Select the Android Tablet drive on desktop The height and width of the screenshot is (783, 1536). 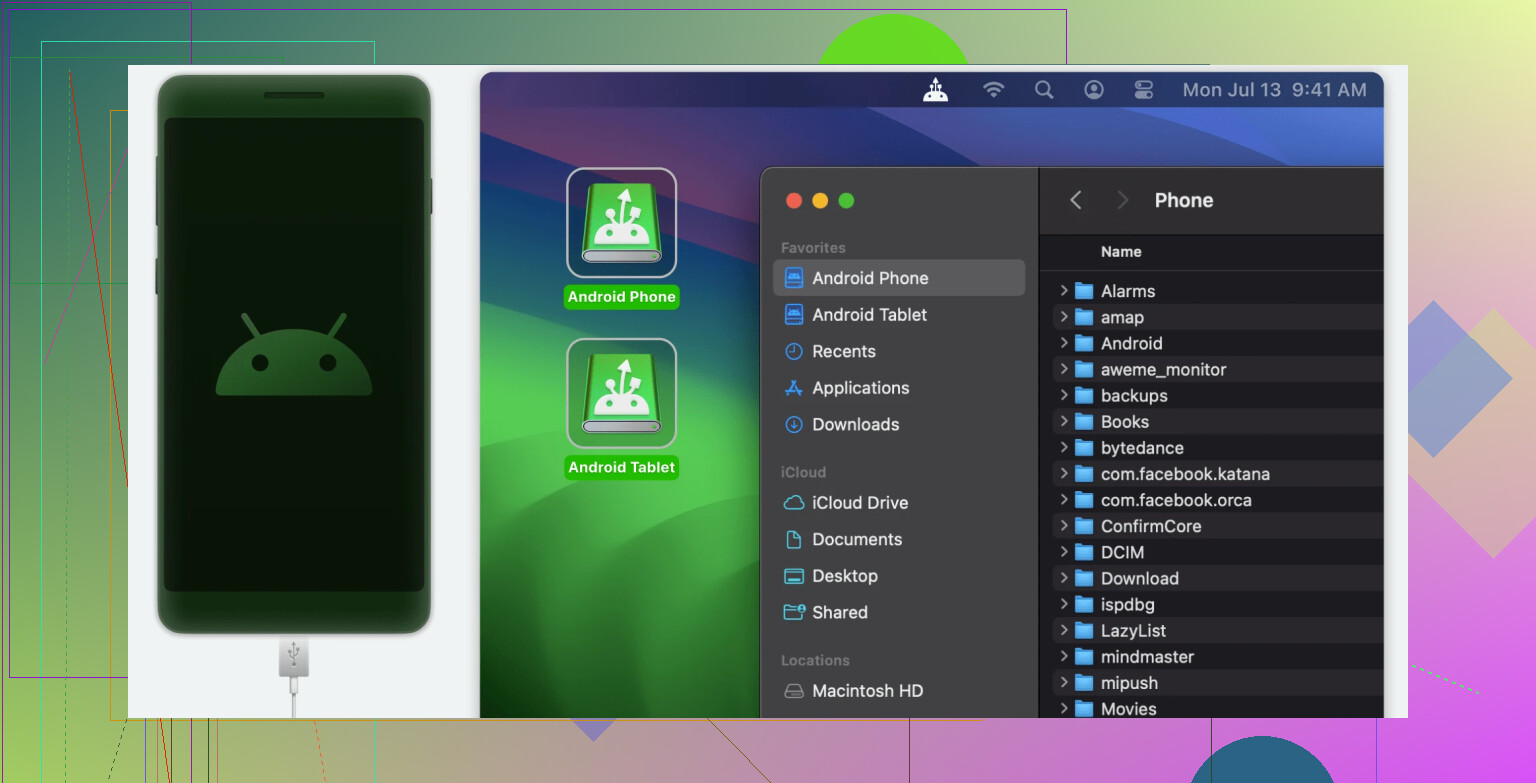(x=622, y=393)
